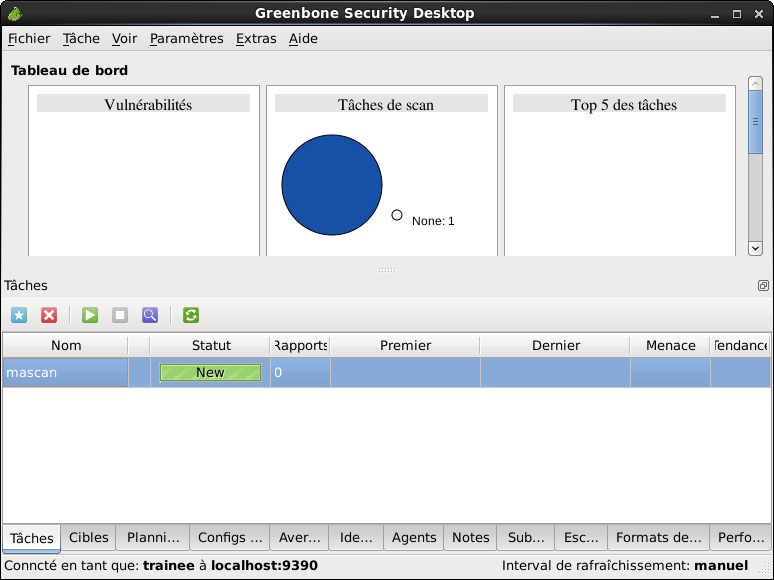Open the Paramètres menu
This screenshot has width=774, height=580.
(186, 39)
